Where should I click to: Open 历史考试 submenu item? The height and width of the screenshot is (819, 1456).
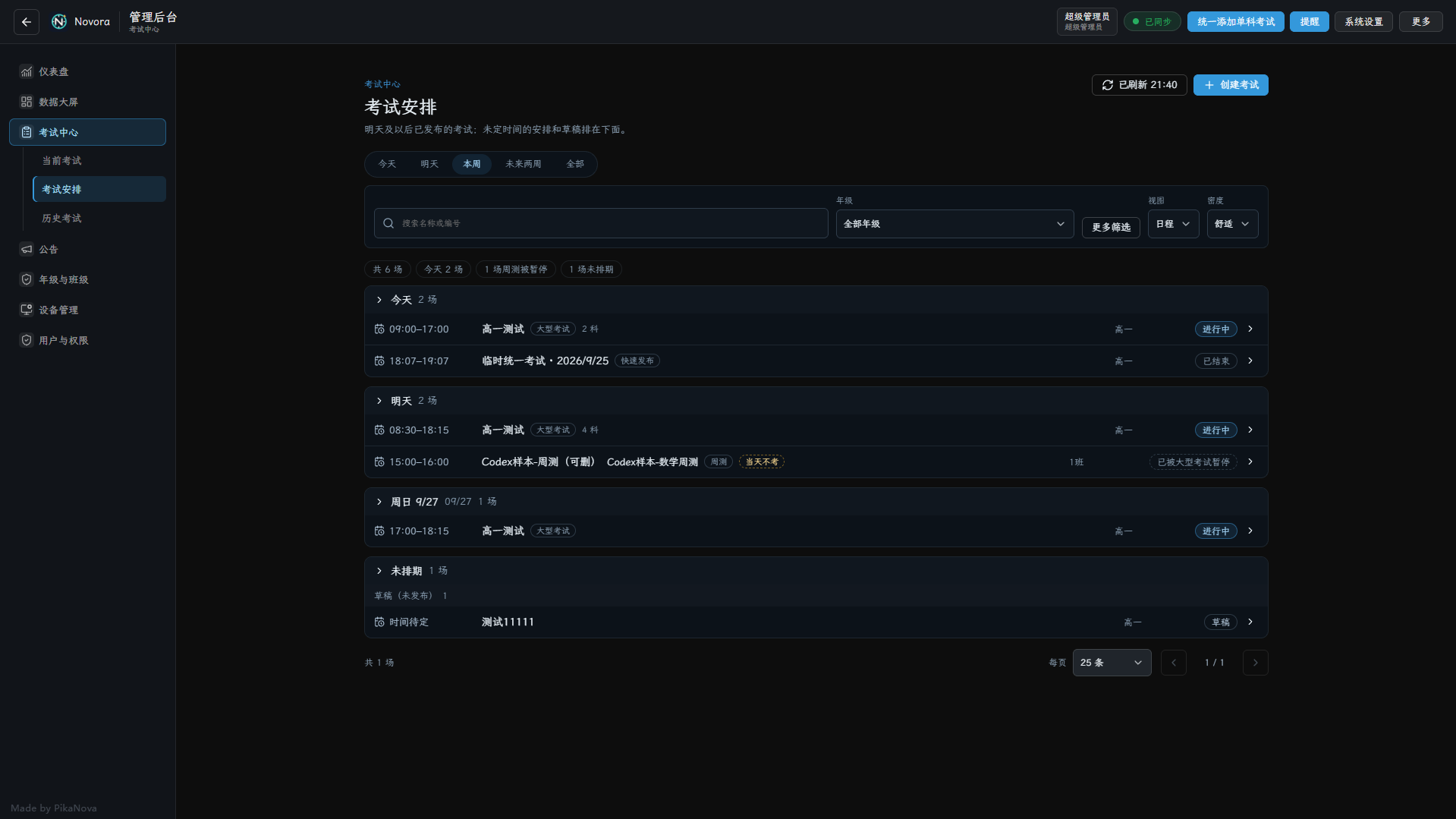(99, 218)
